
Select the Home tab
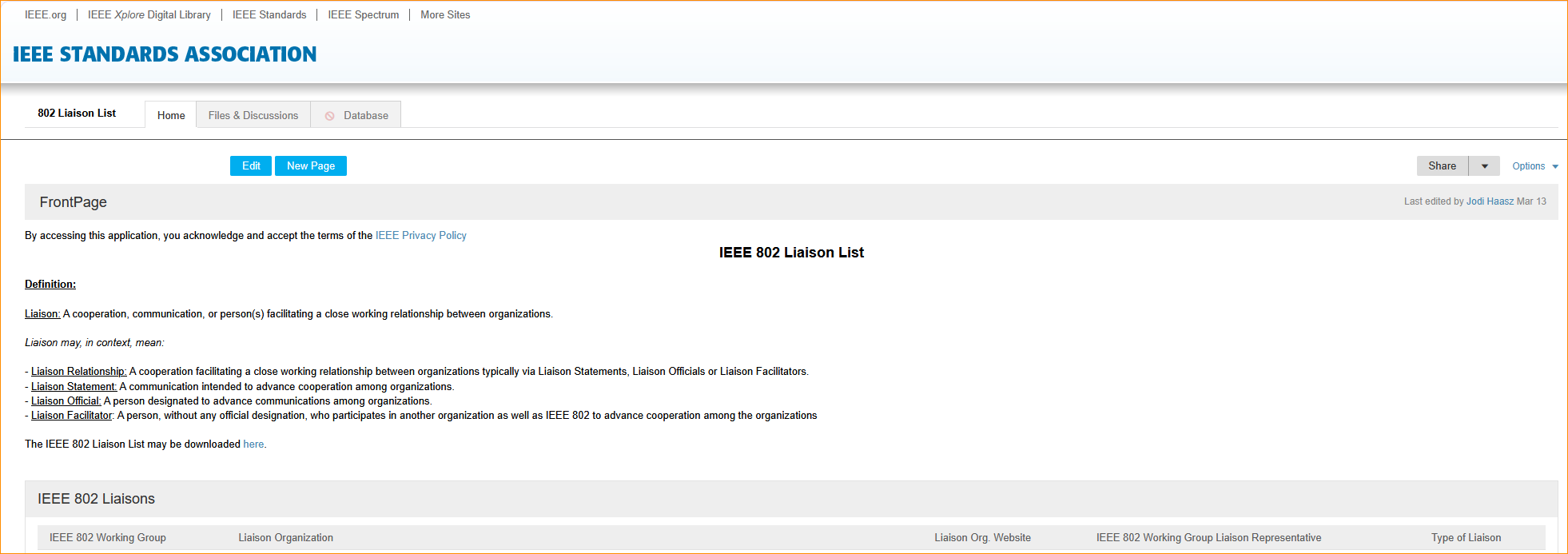pyautogui.click(x=171, y=115)
